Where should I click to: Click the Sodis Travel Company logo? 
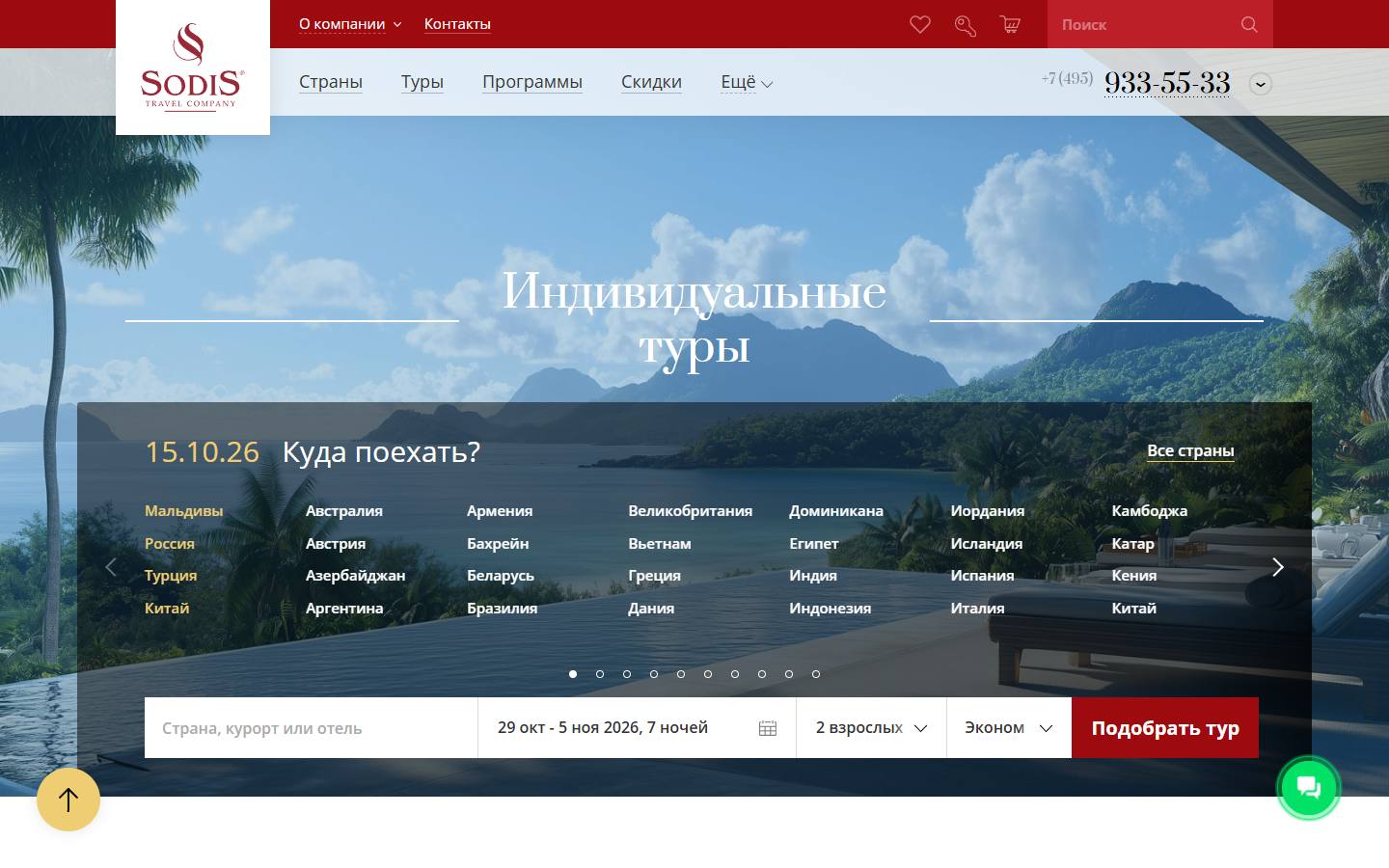pyautogui.click(x=193, y=68)
